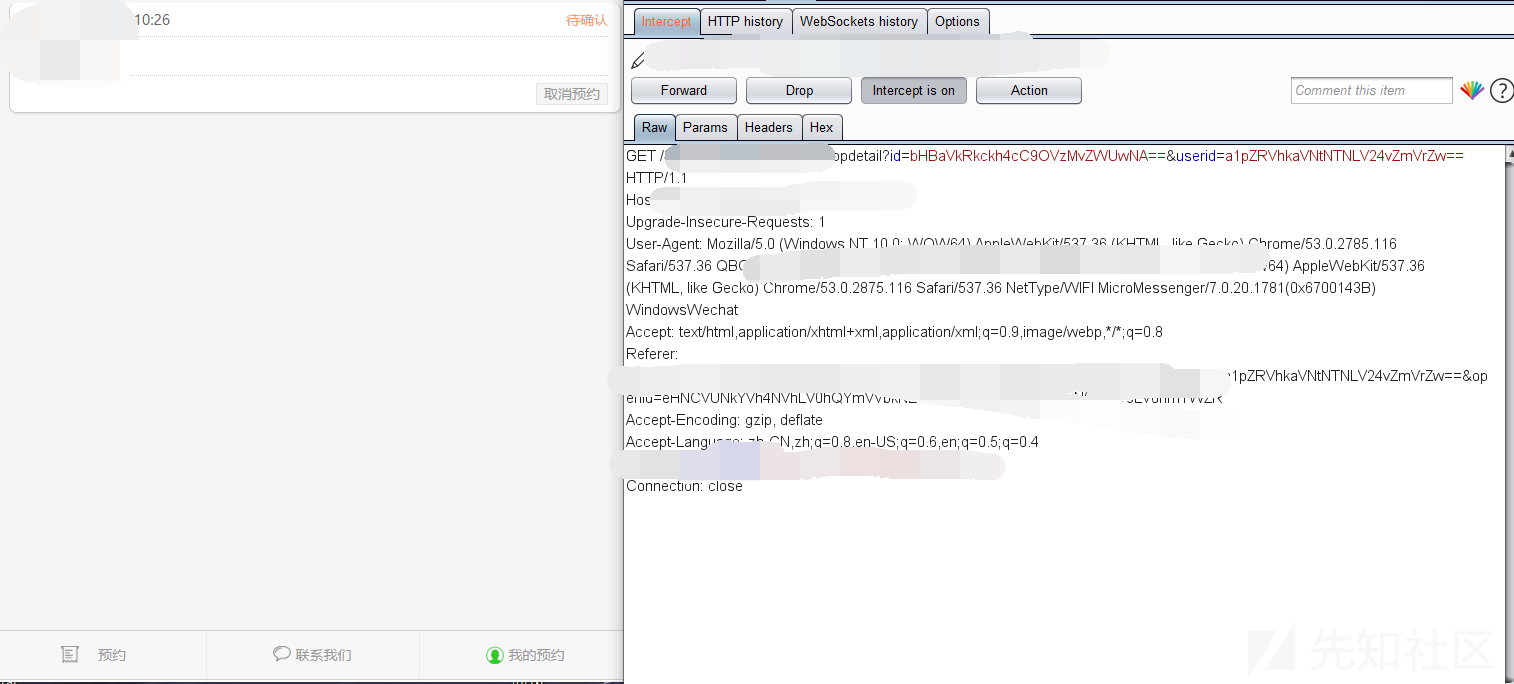Switch to the Params view tab

[705, 128]
